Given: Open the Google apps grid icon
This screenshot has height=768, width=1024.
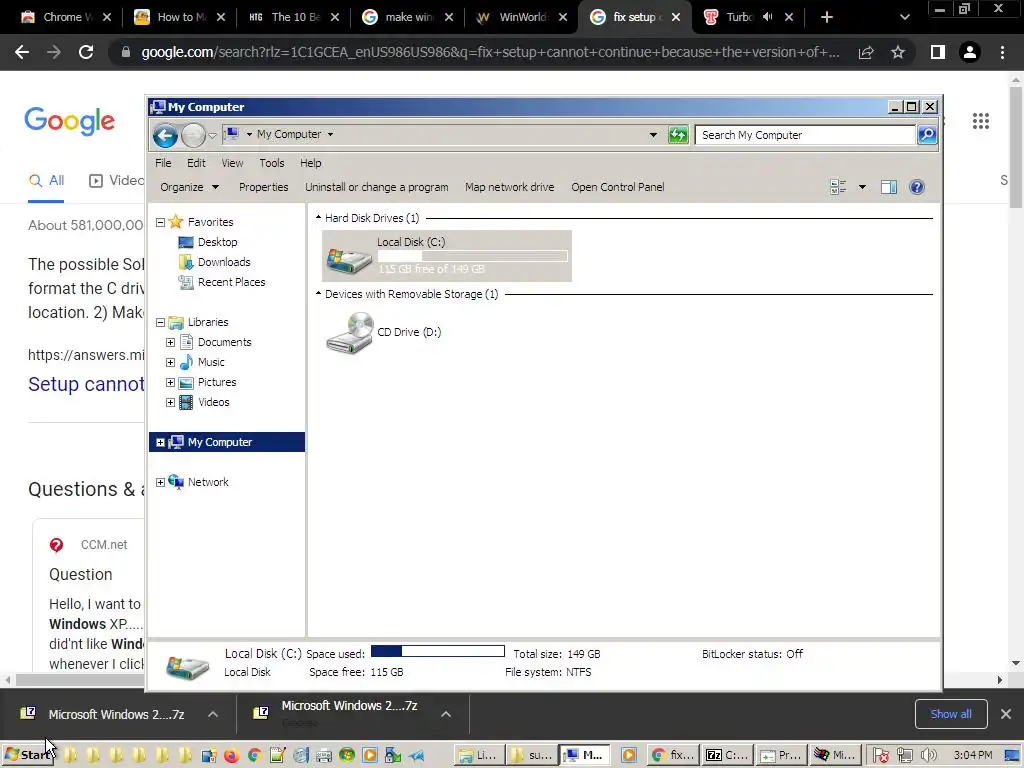Looking at the screenshot, I should tap(980, 121).
